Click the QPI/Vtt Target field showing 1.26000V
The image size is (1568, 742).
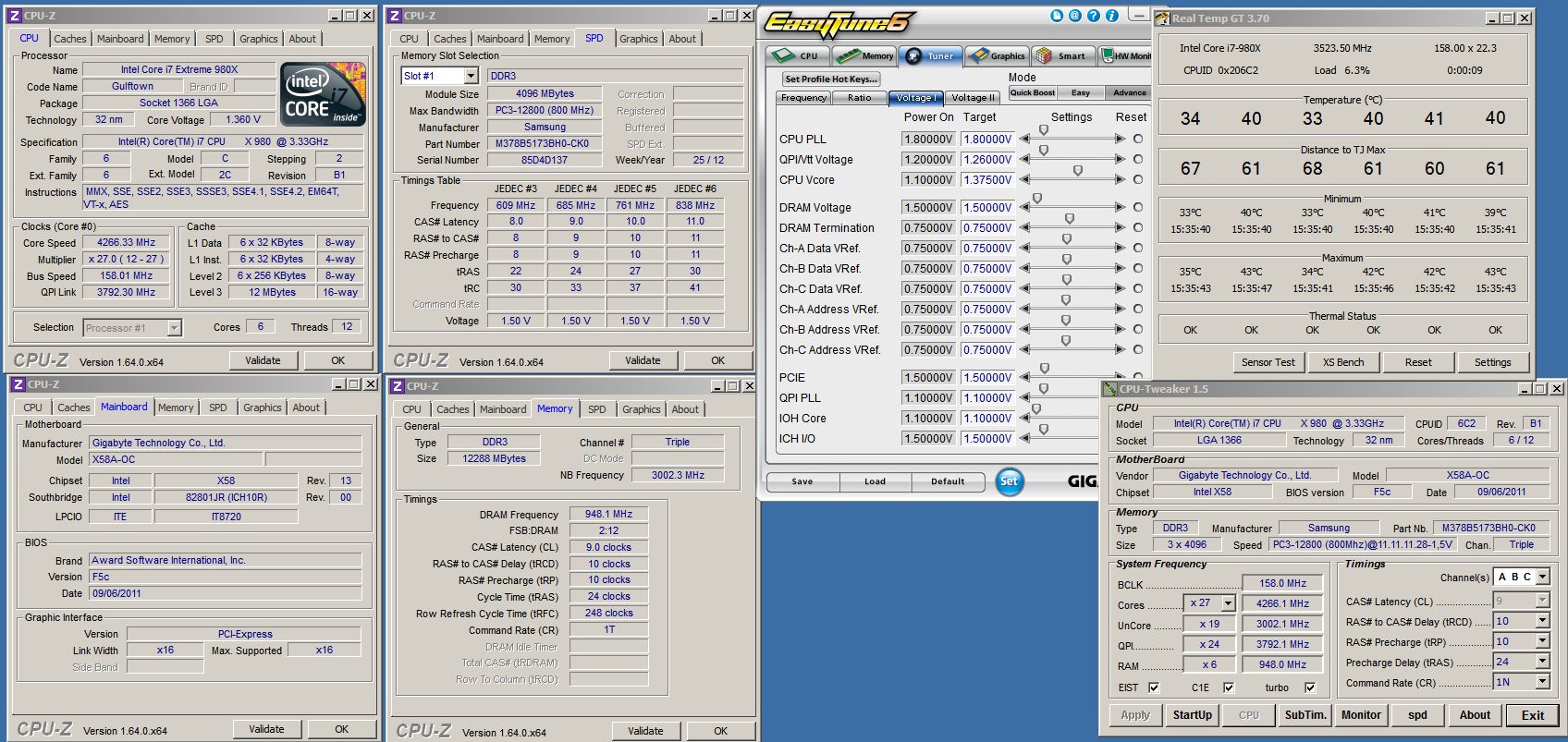pos(987,160)
